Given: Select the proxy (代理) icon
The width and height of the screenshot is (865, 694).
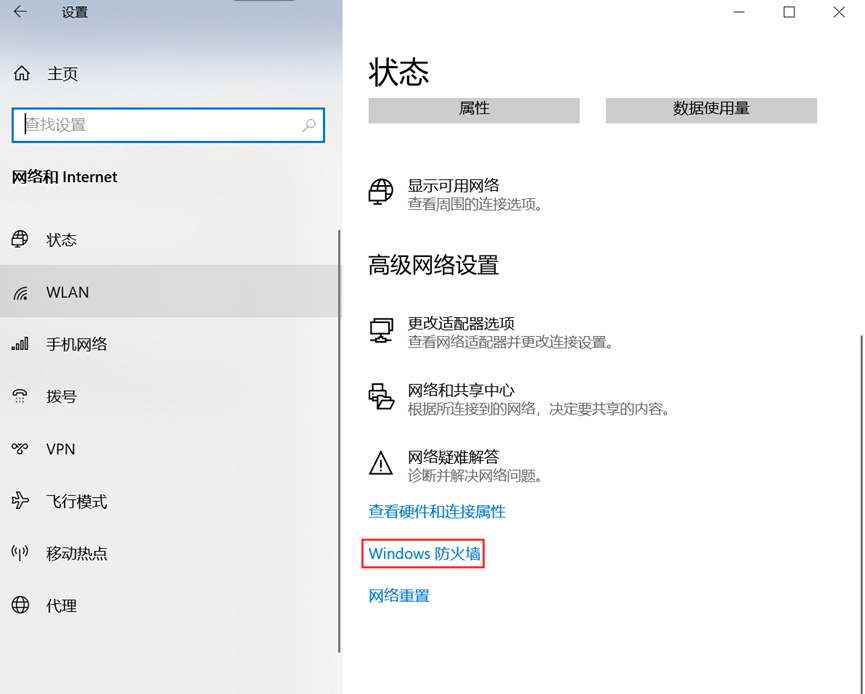Looking at the screenshot, I should (x=22, y=605).
